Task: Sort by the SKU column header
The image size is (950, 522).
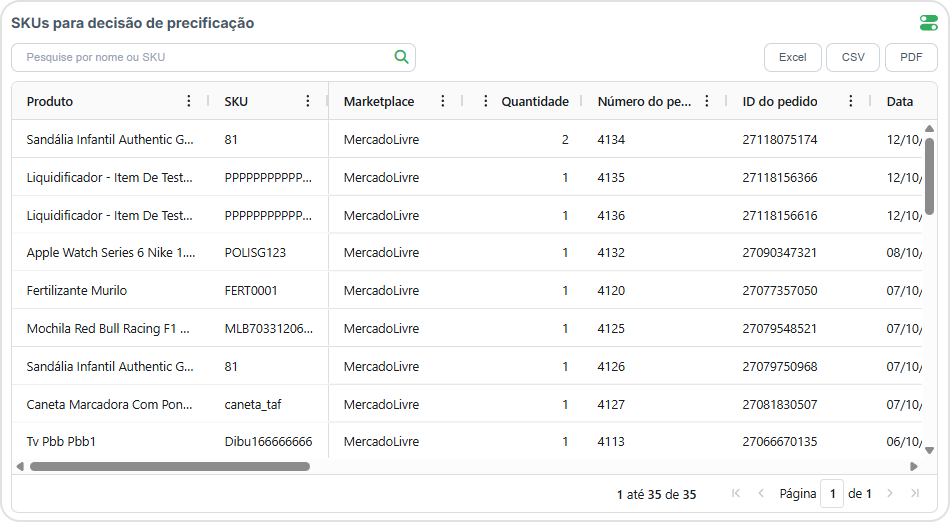Action: (236, 101)
